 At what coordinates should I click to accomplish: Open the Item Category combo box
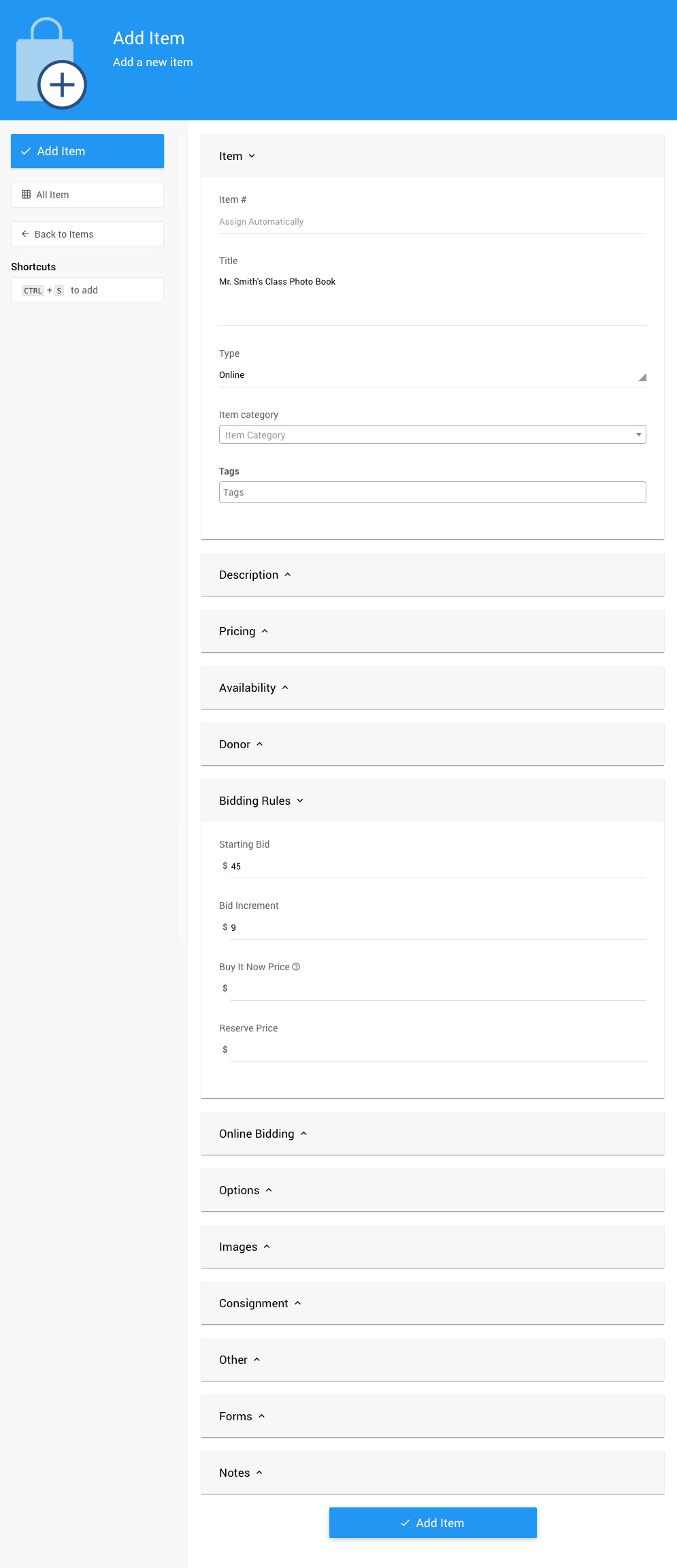432,435
